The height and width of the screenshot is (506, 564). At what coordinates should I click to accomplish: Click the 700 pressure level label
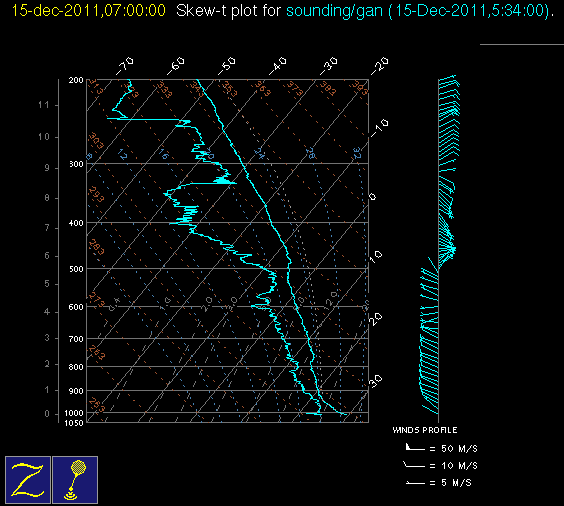[x=76, y=339]
